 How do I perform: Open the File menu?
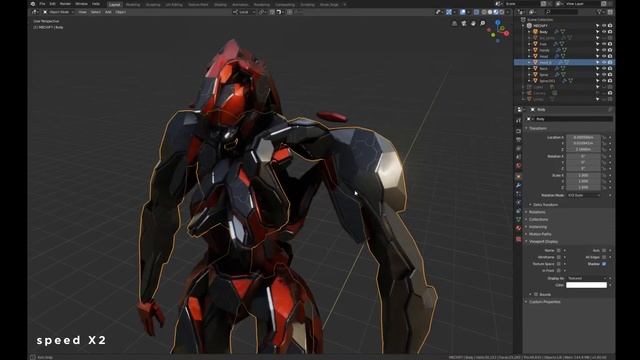coord(42,4)
